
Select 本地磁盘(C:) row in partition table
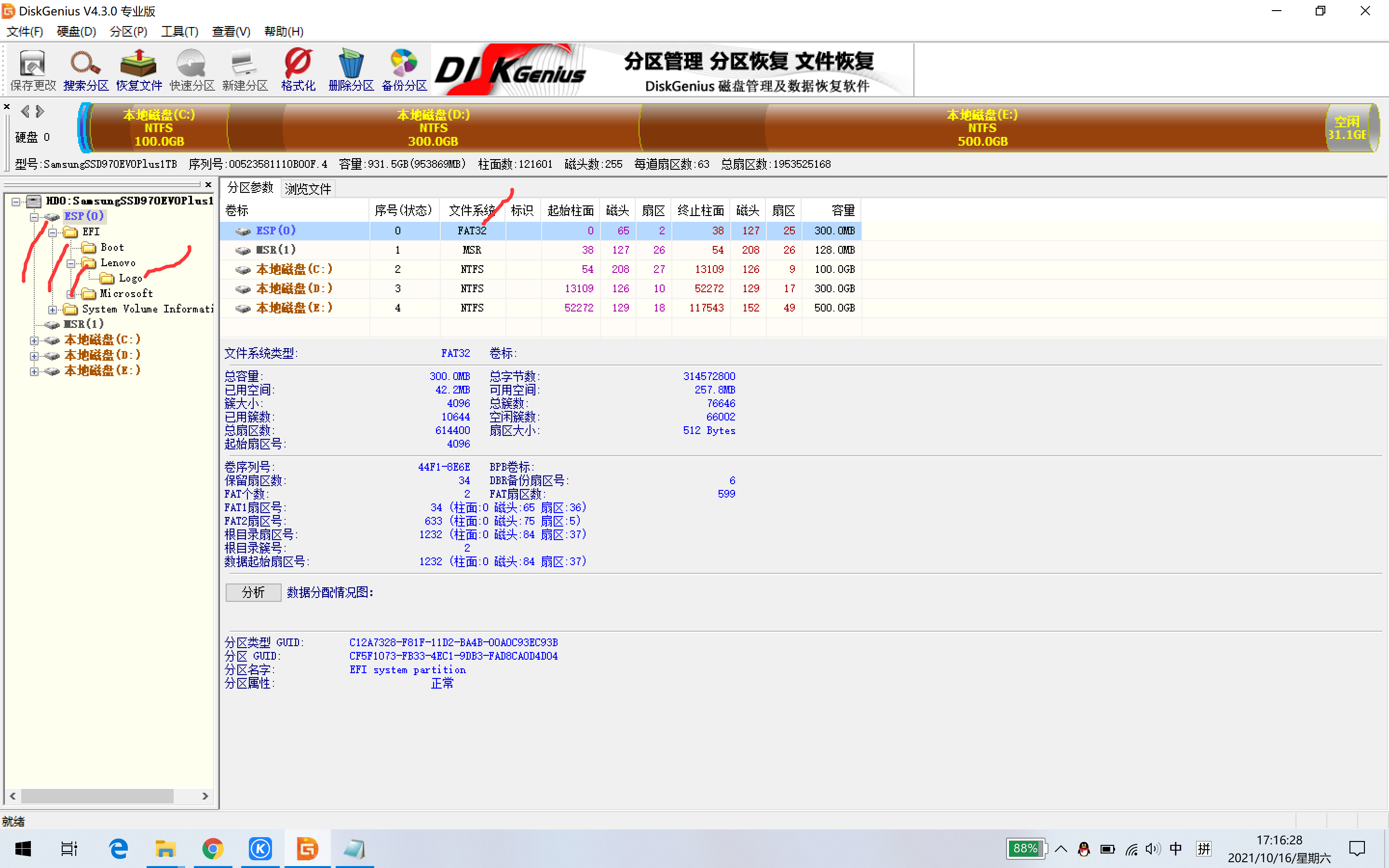[x=540, y=269]
